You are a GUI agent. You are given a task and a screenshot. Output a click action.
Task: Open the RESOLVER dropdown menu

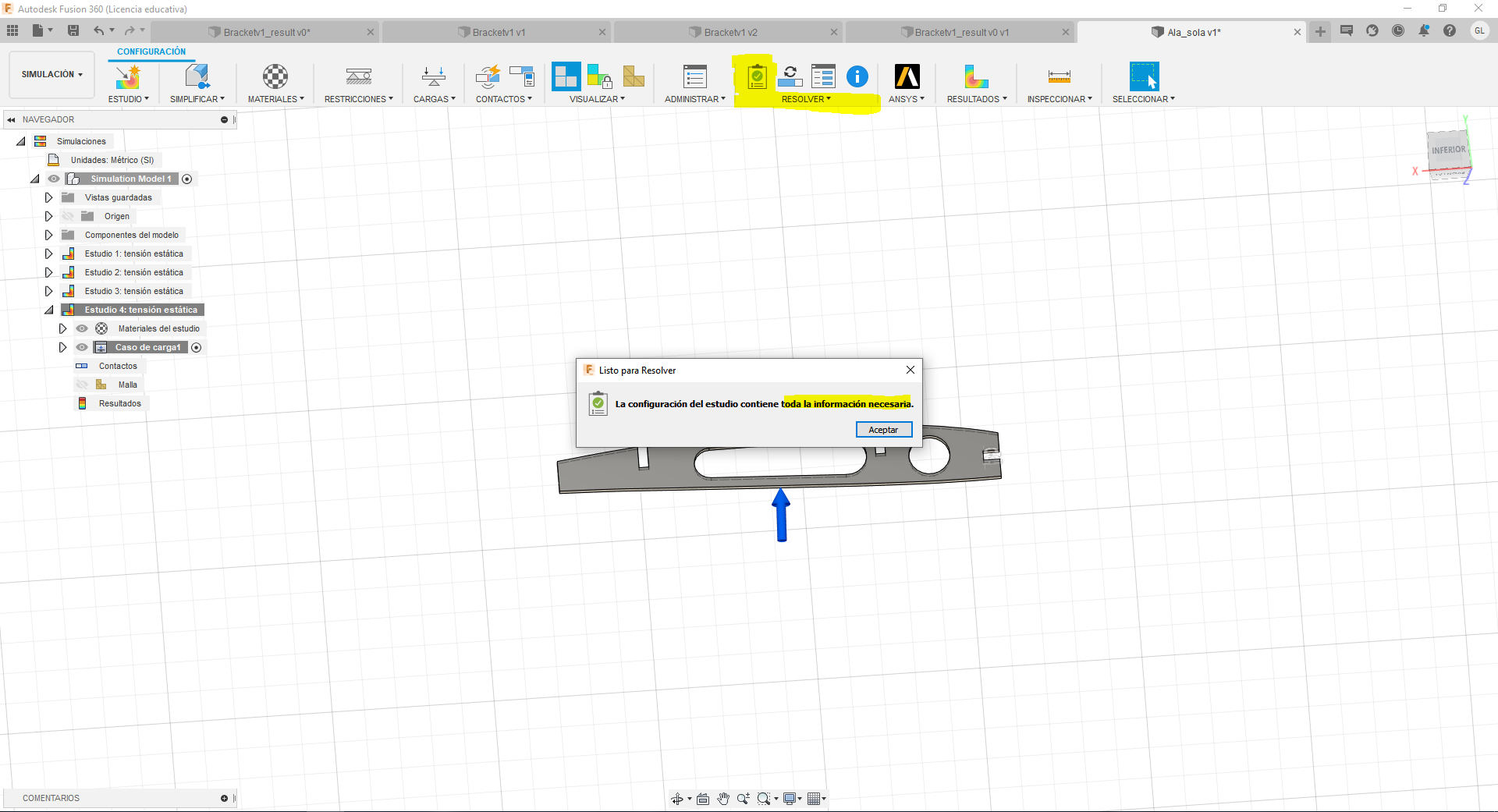[806, 99]
